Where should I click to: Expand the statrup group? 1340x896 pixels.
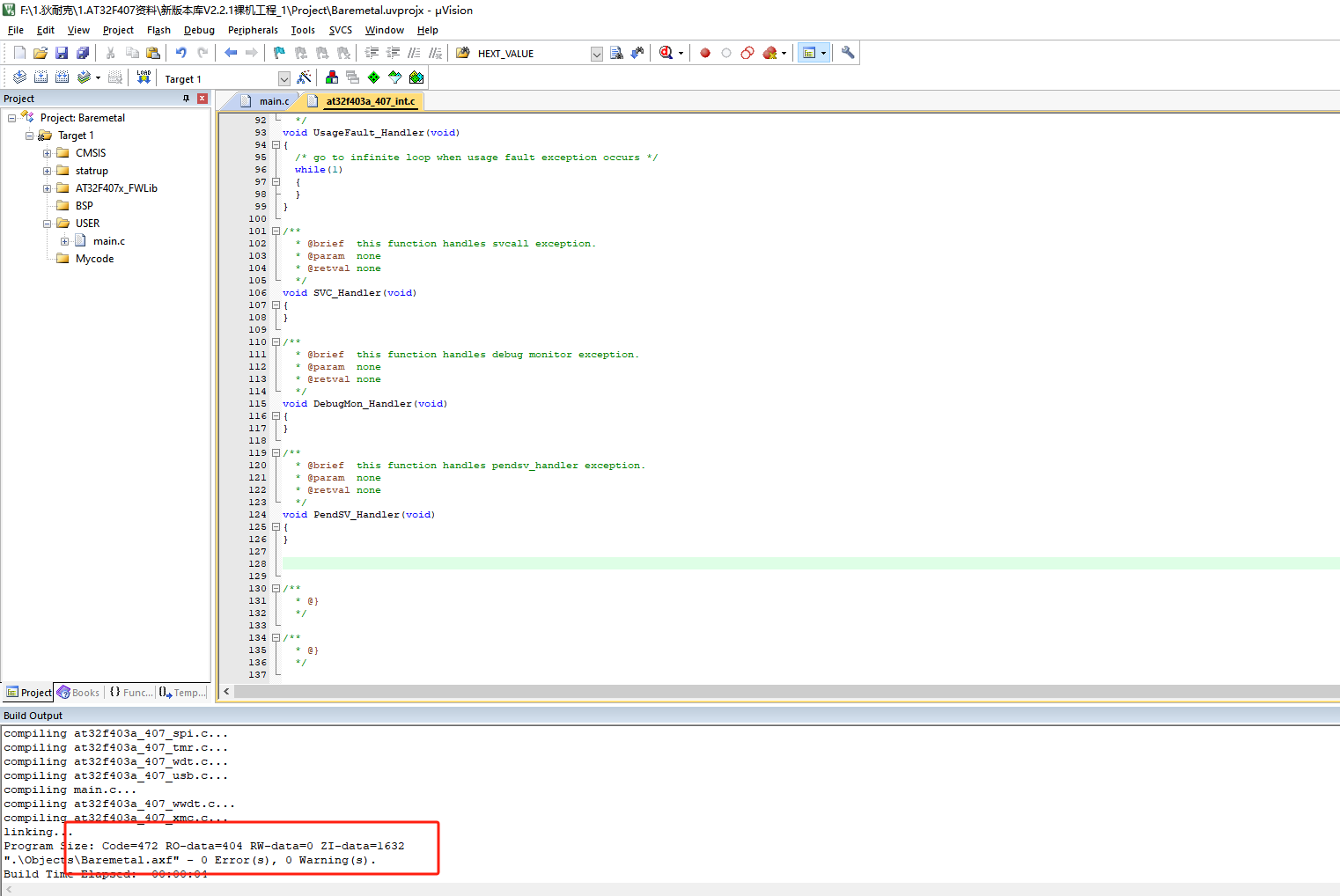click(x=48, y=171)
